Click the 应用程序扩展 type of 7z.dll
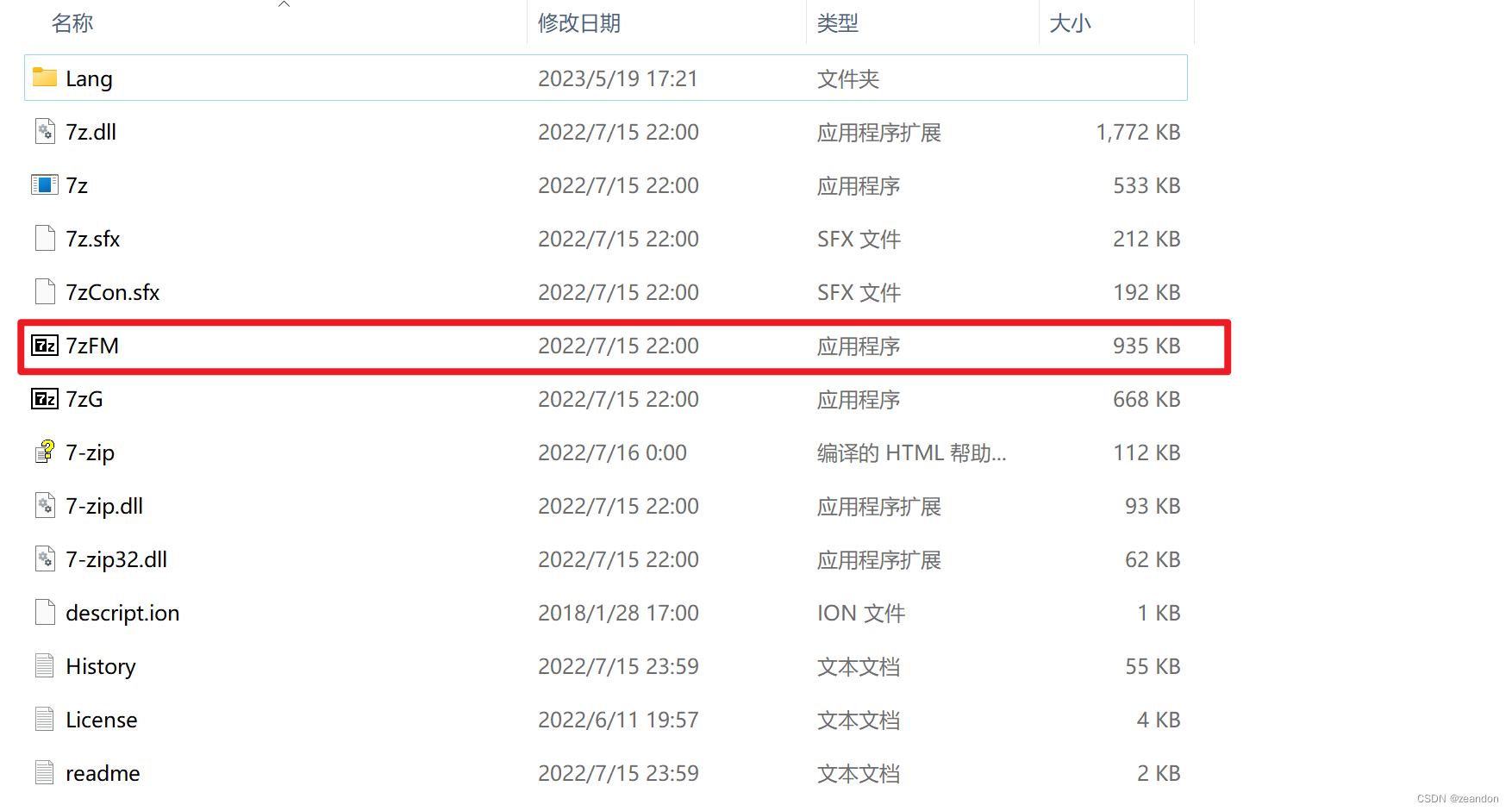 [879, 133]
